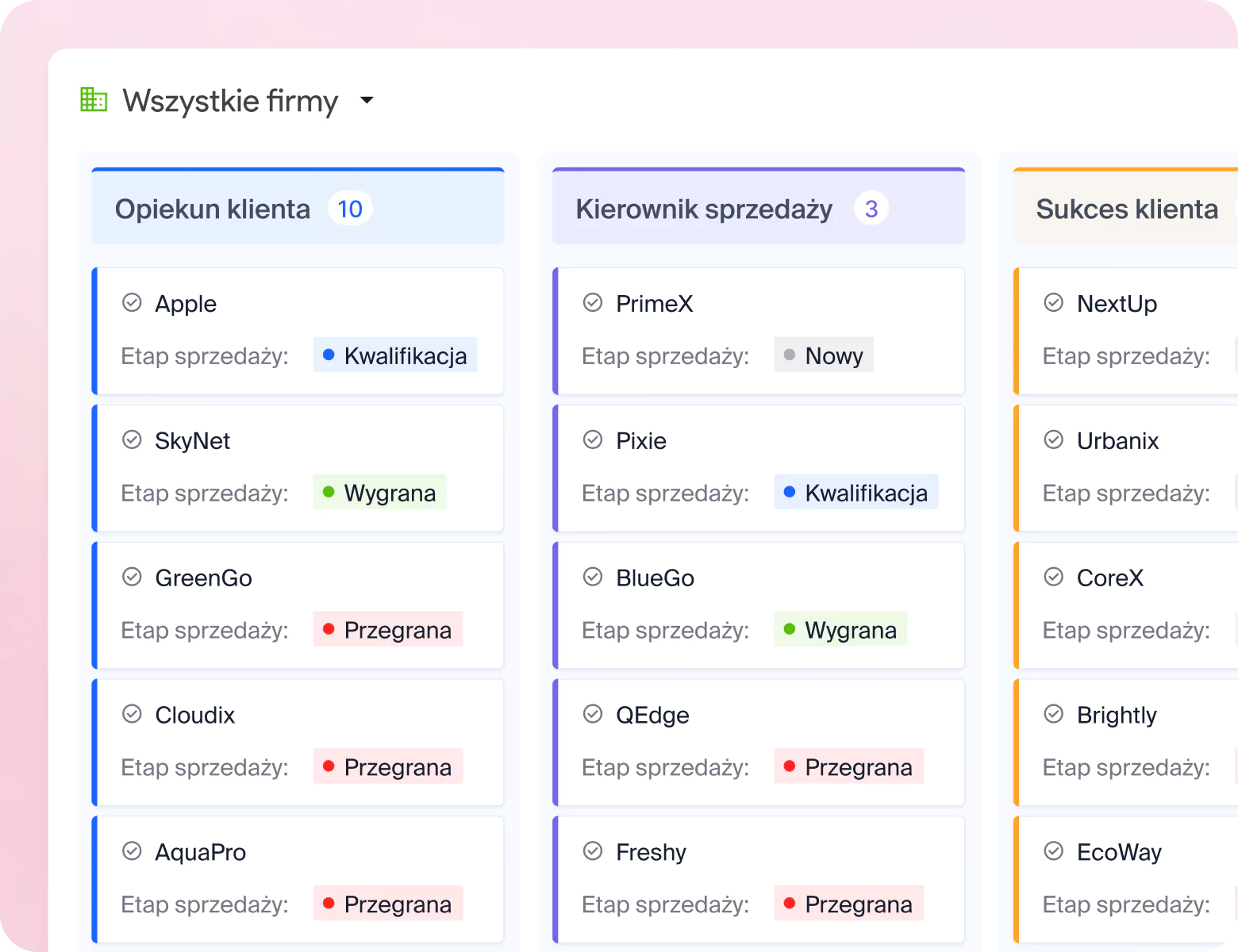This screenshot has width=1238, height=952.
Task: Open the EcoWay company name
Action: click(1119, 853)
